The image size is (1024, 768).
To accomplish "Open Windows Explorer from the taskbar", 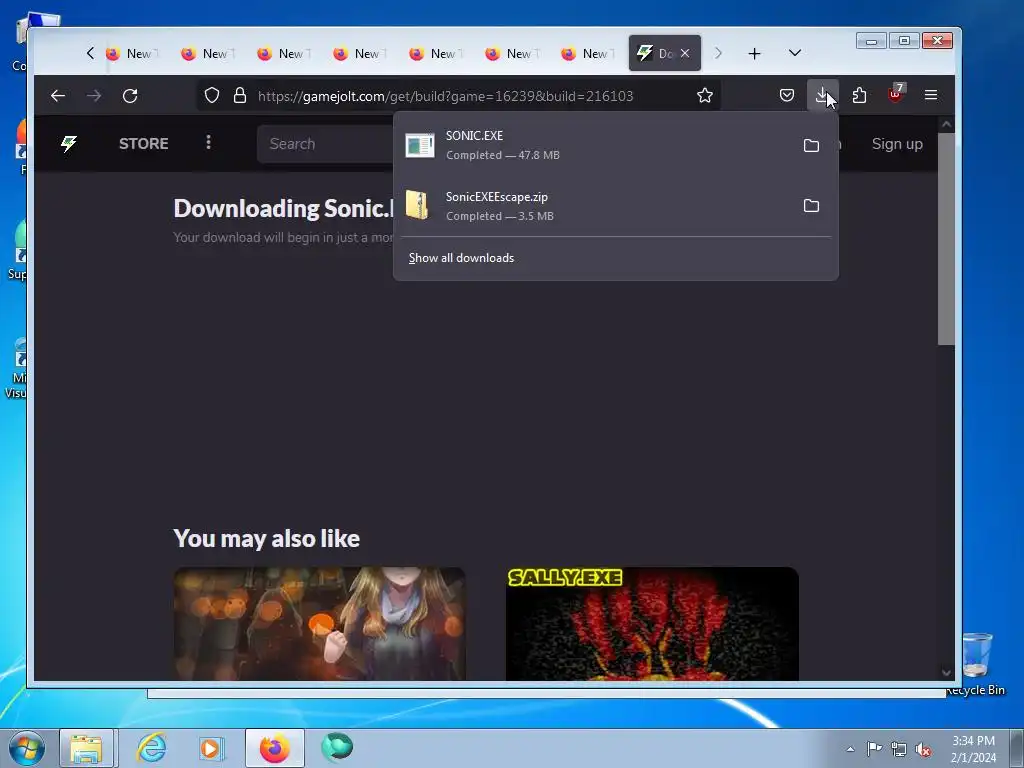I will 86,748.
